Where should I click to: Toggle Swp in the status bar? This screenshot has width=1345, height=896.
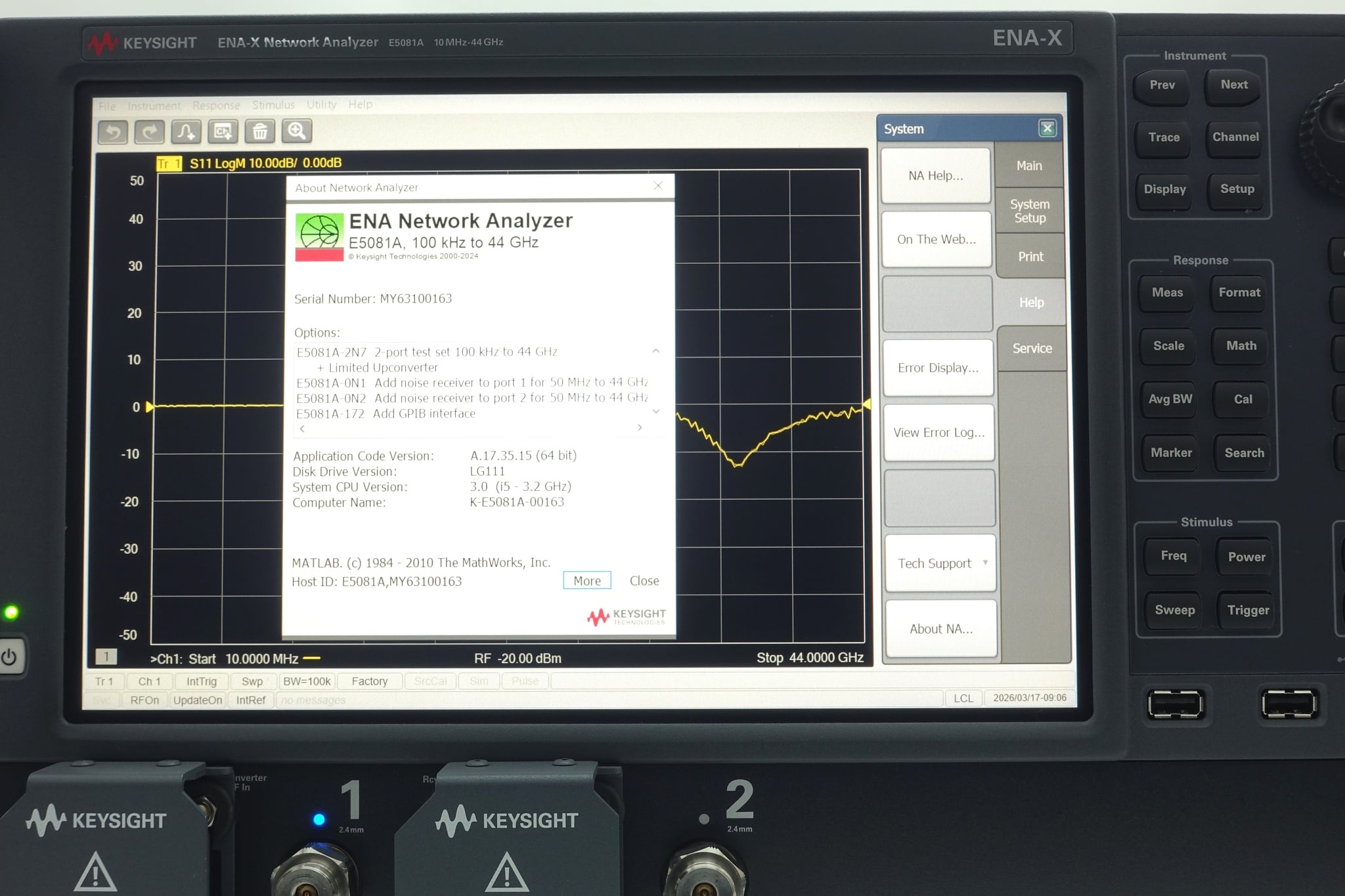coord(252,681)
